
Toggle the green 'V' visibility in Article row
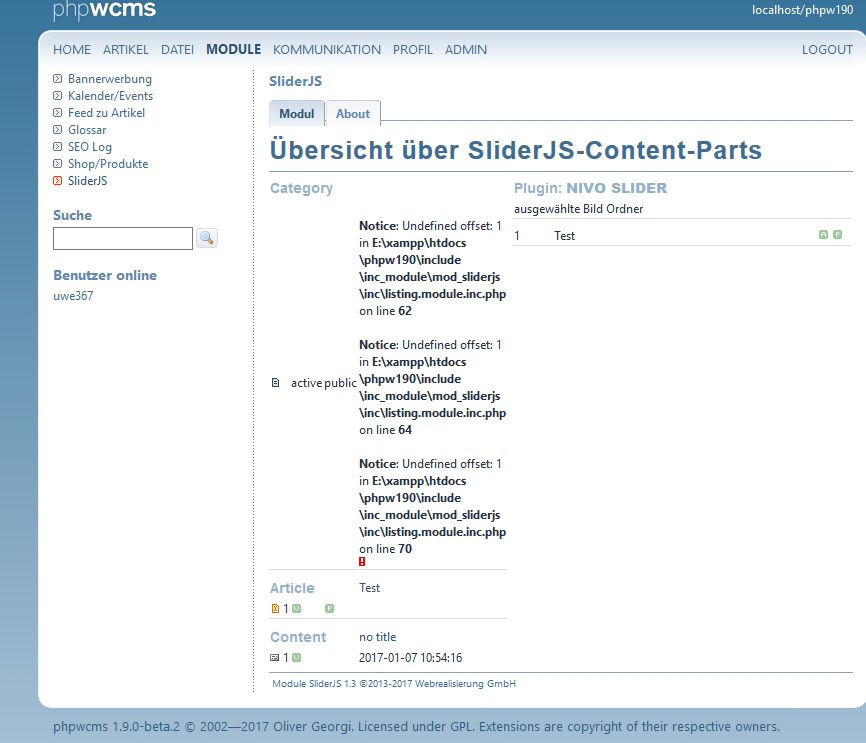pos(297,608)
